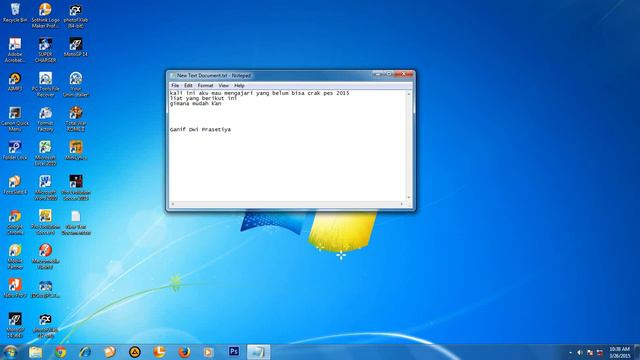Image resolution: width=640 pixels, height=360 pixels.
Task: Select the Folder Lock desktop shortcut
Action: pos(15,150)
